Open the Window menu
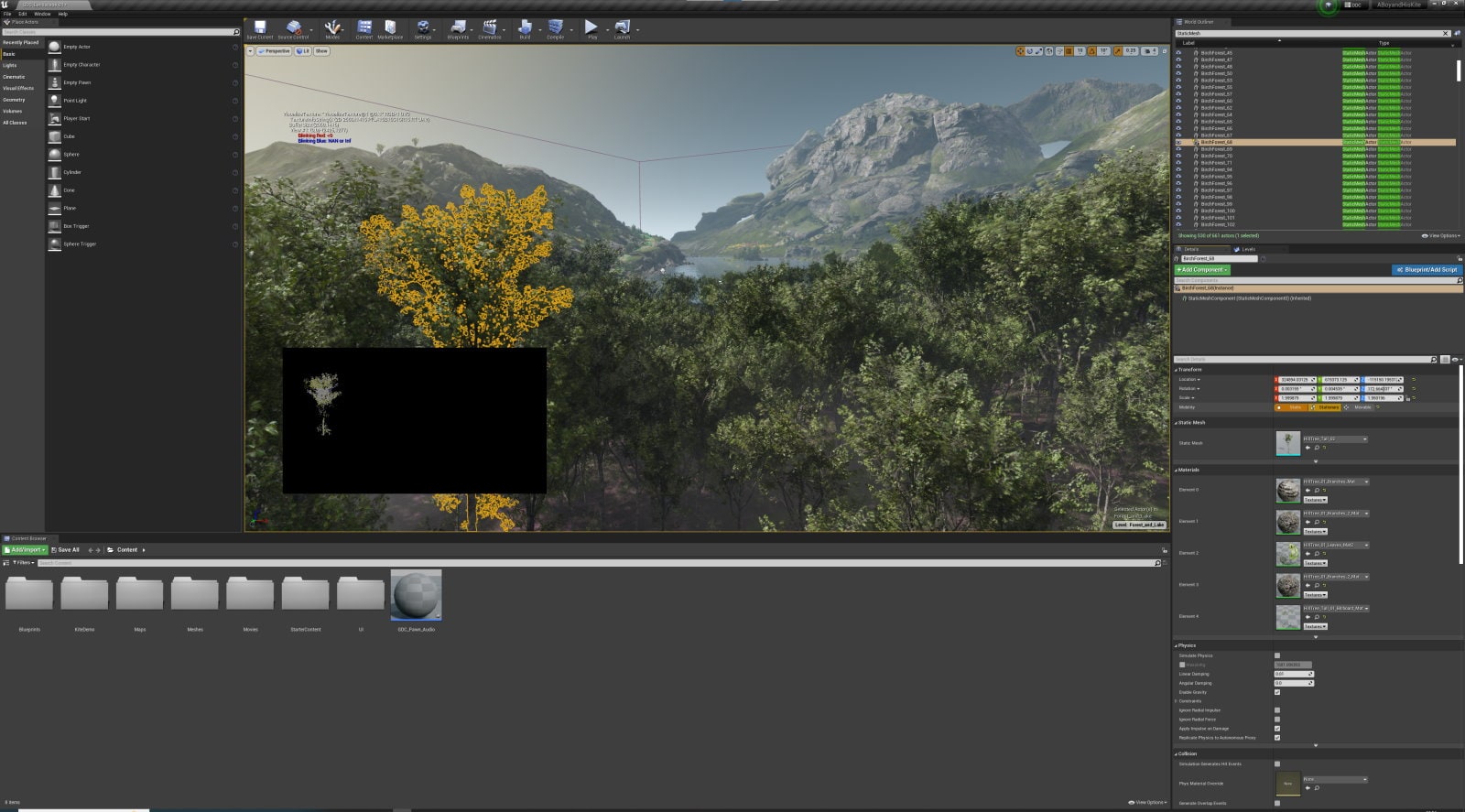1465x812 pixels. click(x=42, y=14)
